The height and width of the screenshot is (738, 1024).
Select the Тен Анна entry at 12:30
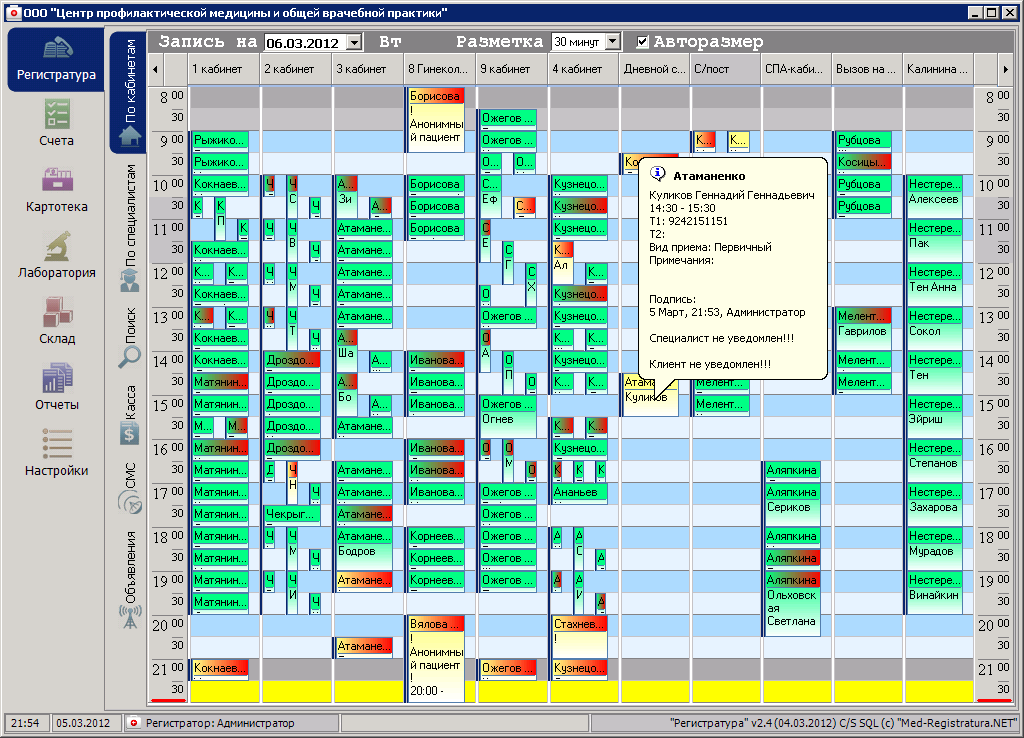933,287
